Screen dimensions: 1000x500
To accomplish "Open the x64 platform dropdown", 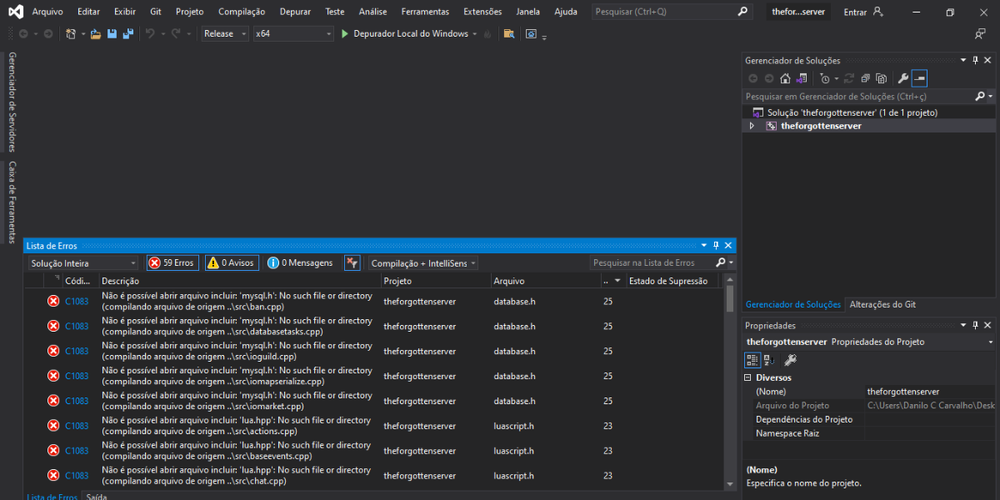I will (x=292, y=33).
